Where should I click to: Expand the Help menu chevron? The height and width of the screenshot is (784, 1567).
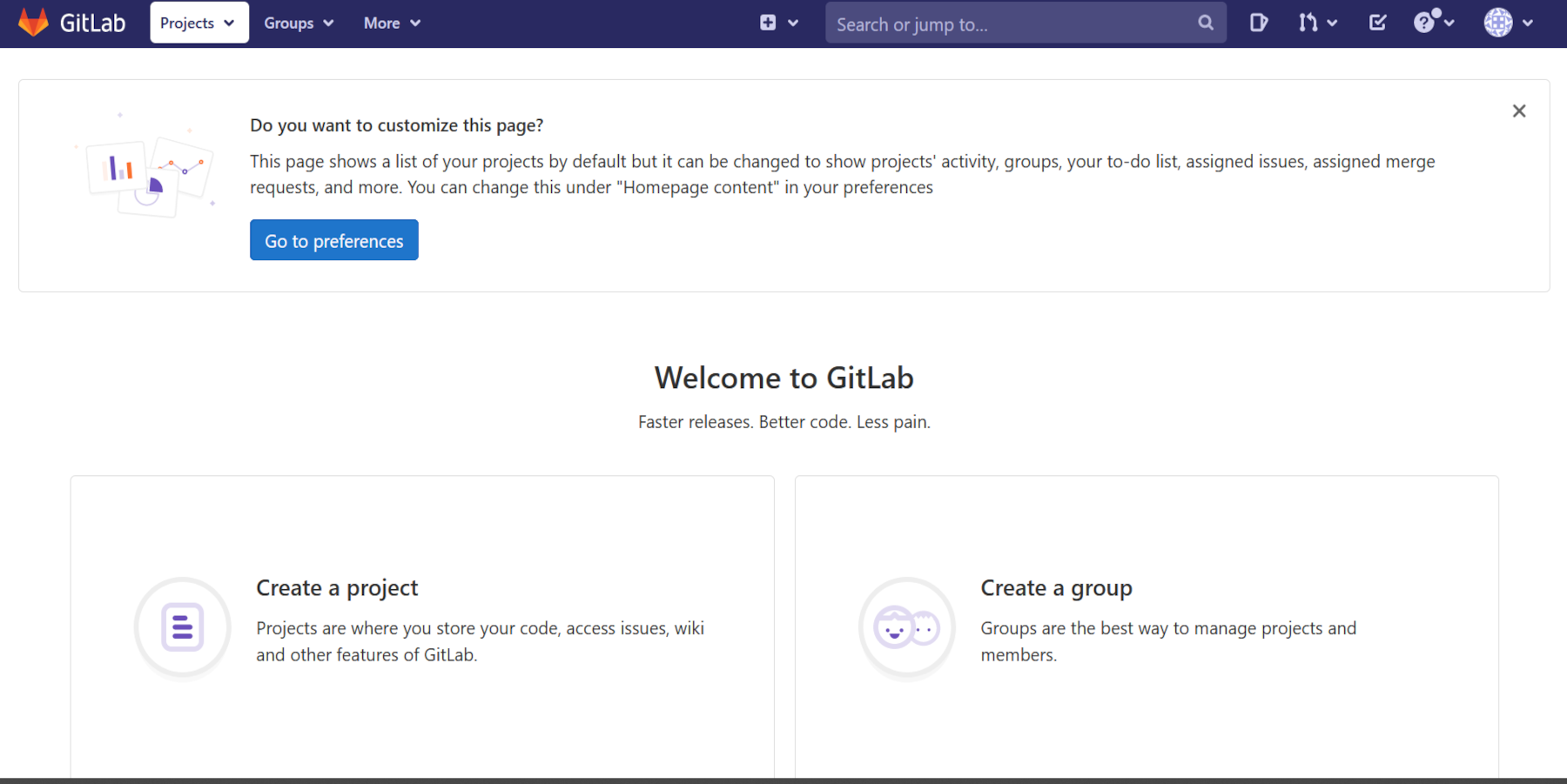tap(1449, 23)
